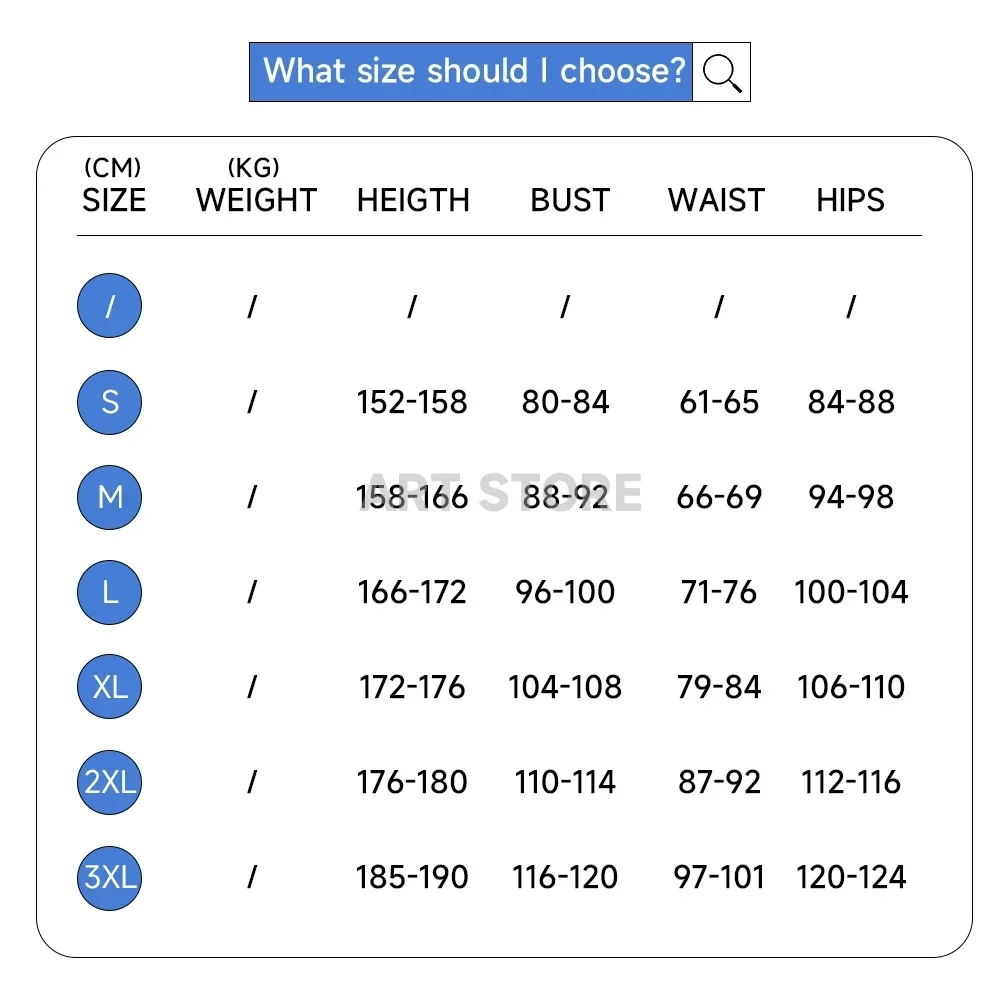Click the 120-124 hips value
This screenshot has width=1000, height=1000.
(851, 877)
